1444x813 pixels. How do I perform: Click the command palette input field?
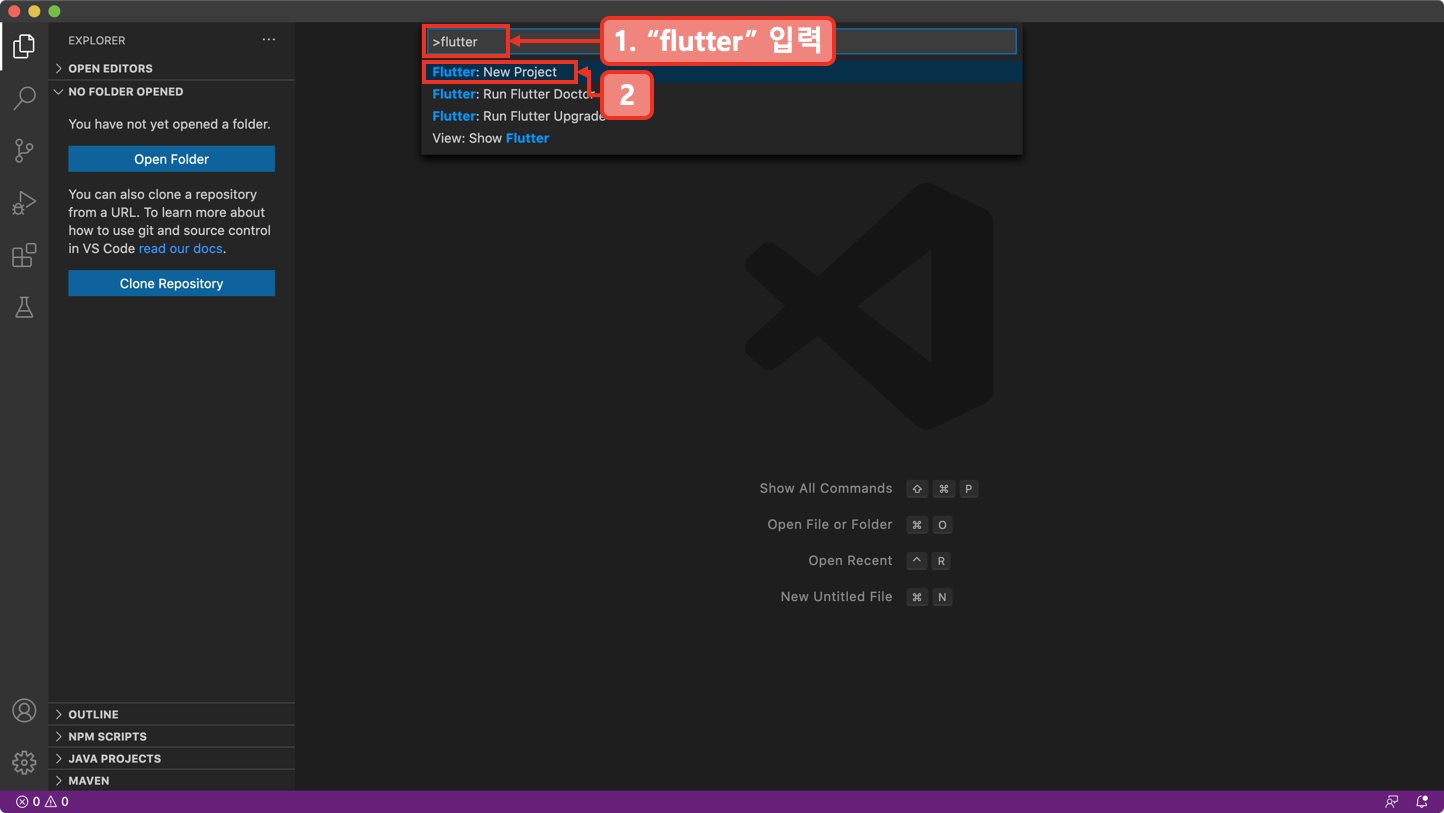click(x=722, y=41)
